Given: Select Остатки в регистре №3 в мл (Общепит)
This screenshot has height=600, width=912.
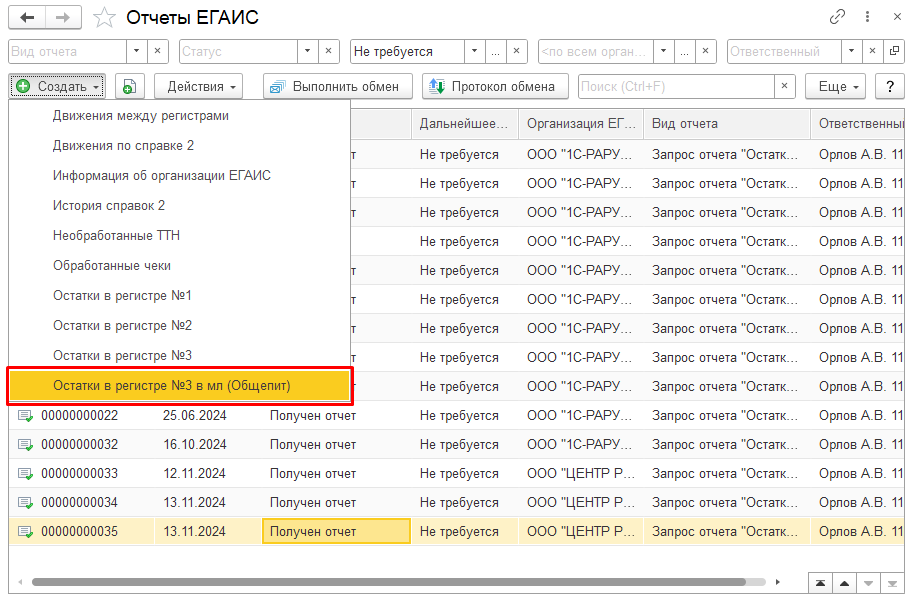Looking at the screenshot, I should click(x=179, y=386).
